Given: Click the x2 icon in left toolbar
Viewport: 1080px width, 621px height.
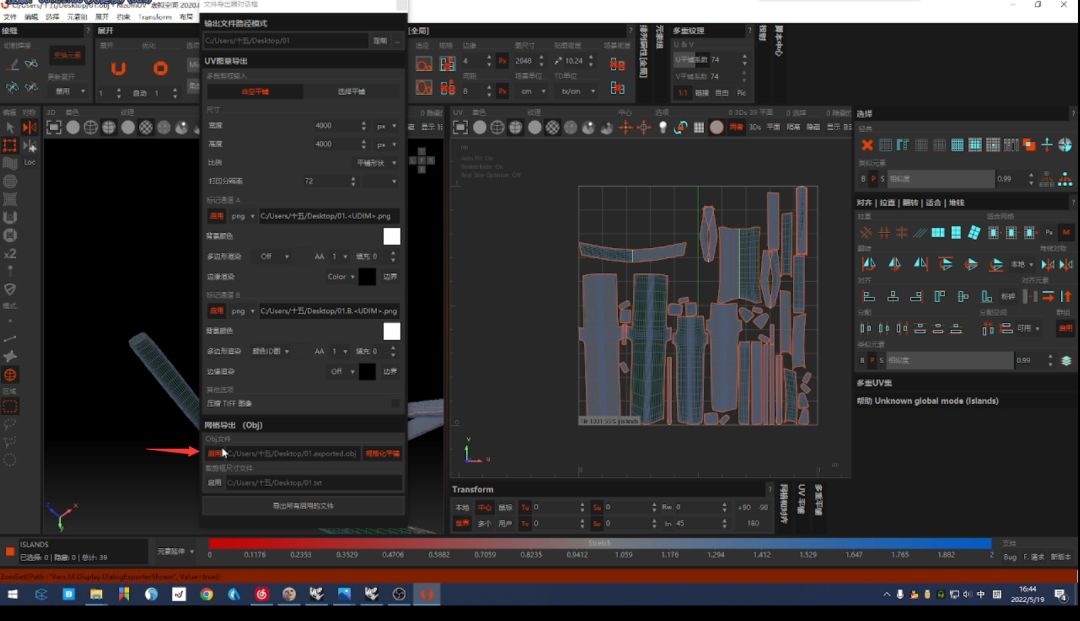Looking at the screenshot, I should (x=10, y=253).
